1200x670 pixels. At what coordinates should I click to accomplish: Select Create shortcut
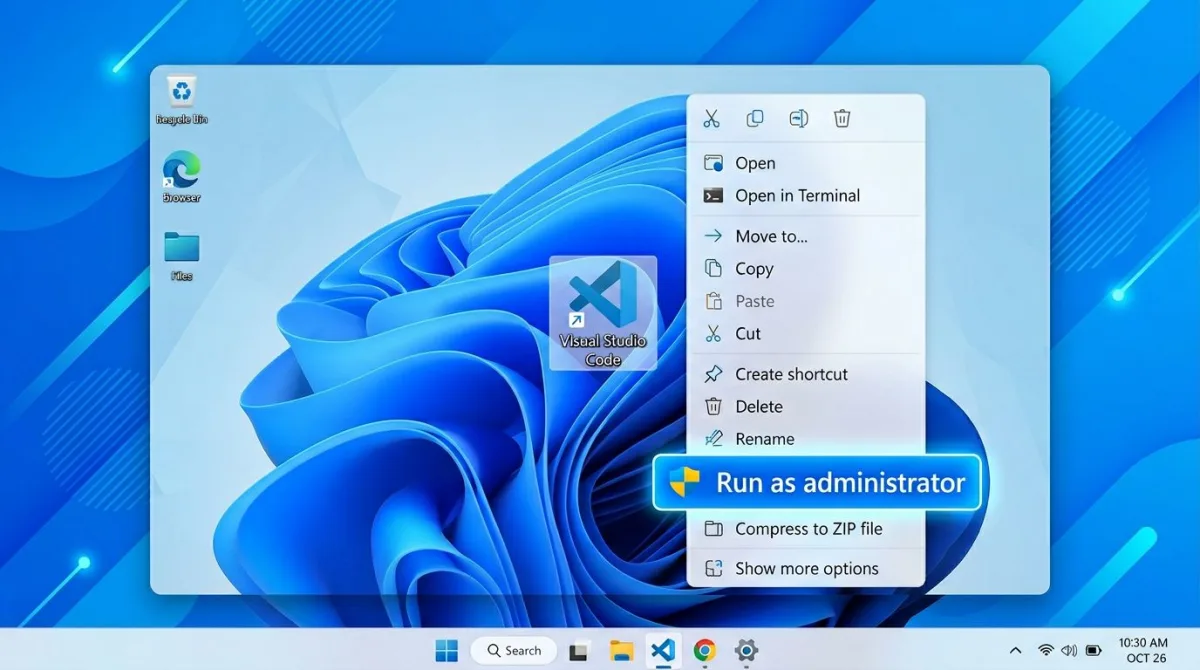point(806,374)
